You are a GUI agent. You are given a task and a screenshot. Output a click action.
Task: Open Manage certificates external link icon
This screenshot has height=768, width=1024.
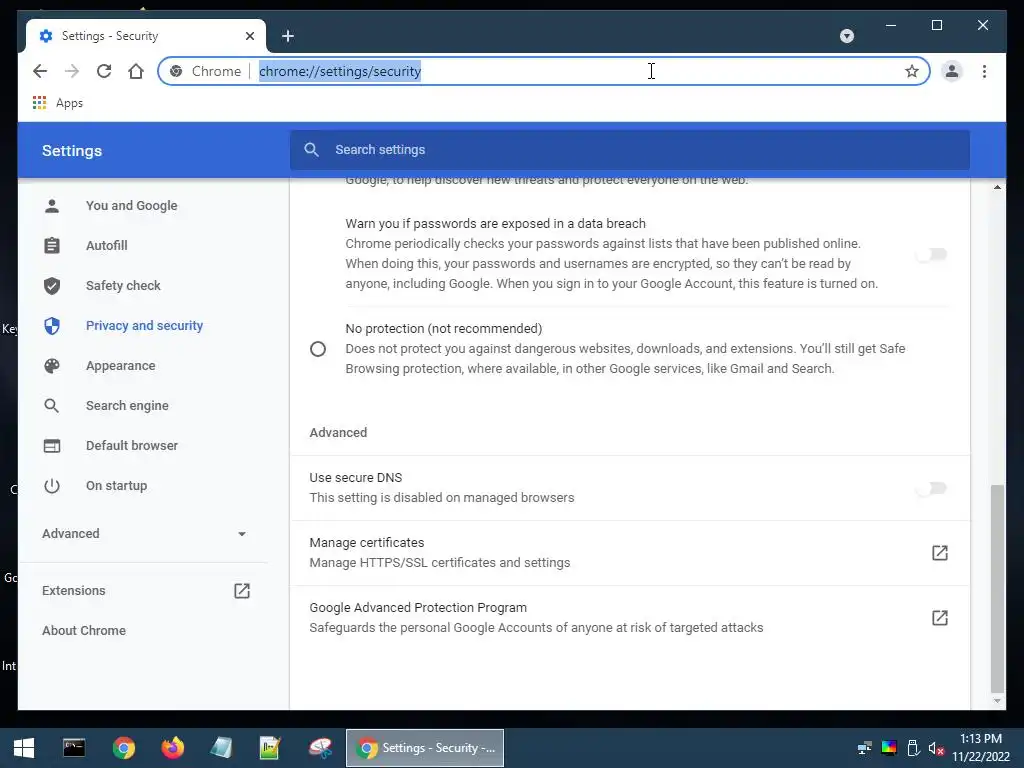pyautogui.click(x=940, y=553)
